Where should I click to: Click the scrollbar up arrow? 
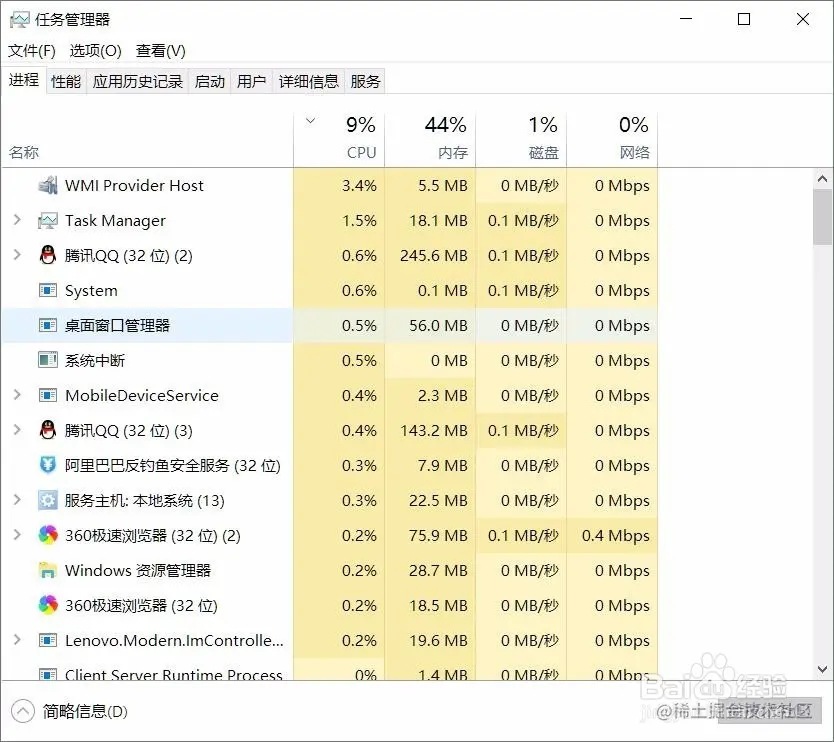click(822, 179)
